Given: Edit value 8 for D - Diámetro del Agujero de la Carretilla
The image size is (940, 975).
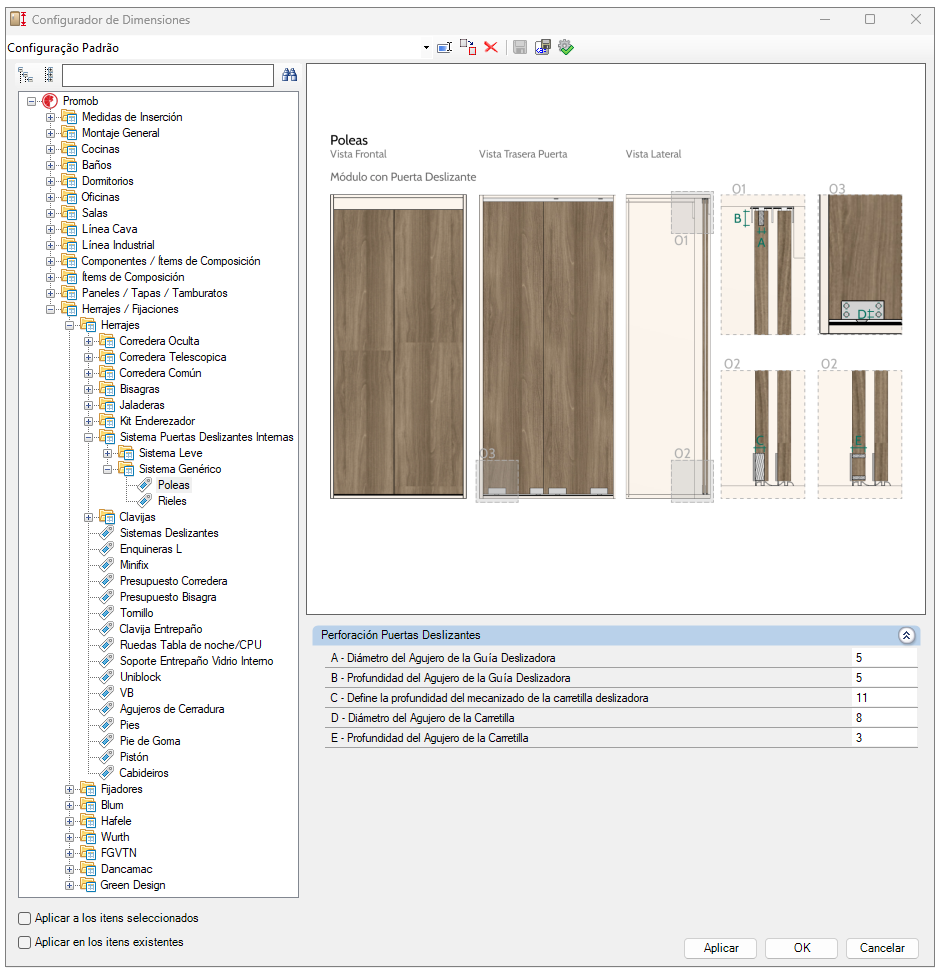Looking at the screenshot, I should (x=884, y=718).
